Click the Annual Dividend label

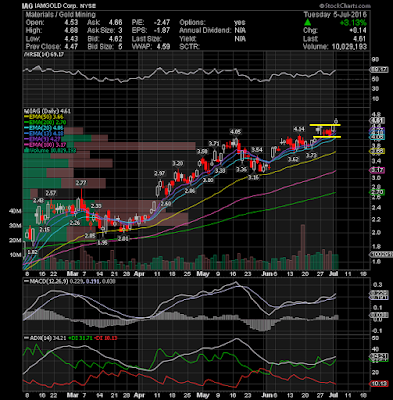click(x=205, y=31)
